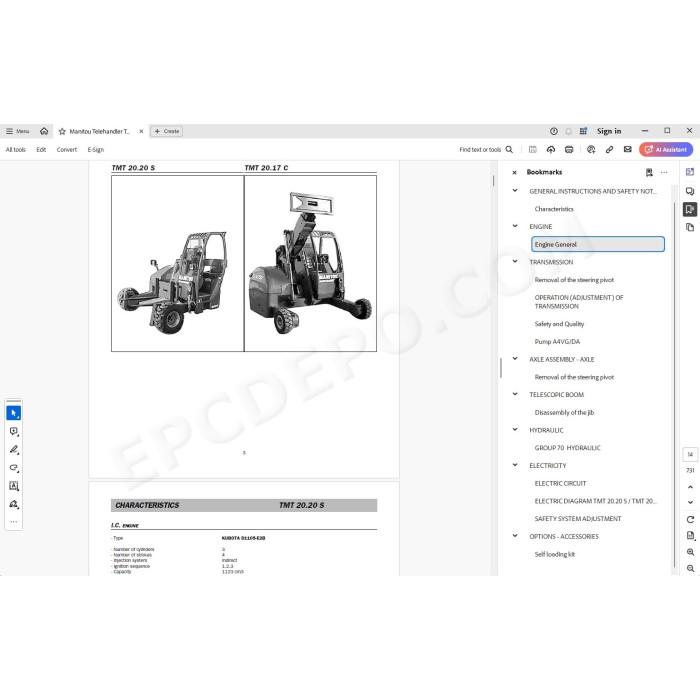Select the add text box tool

point(14,486)
